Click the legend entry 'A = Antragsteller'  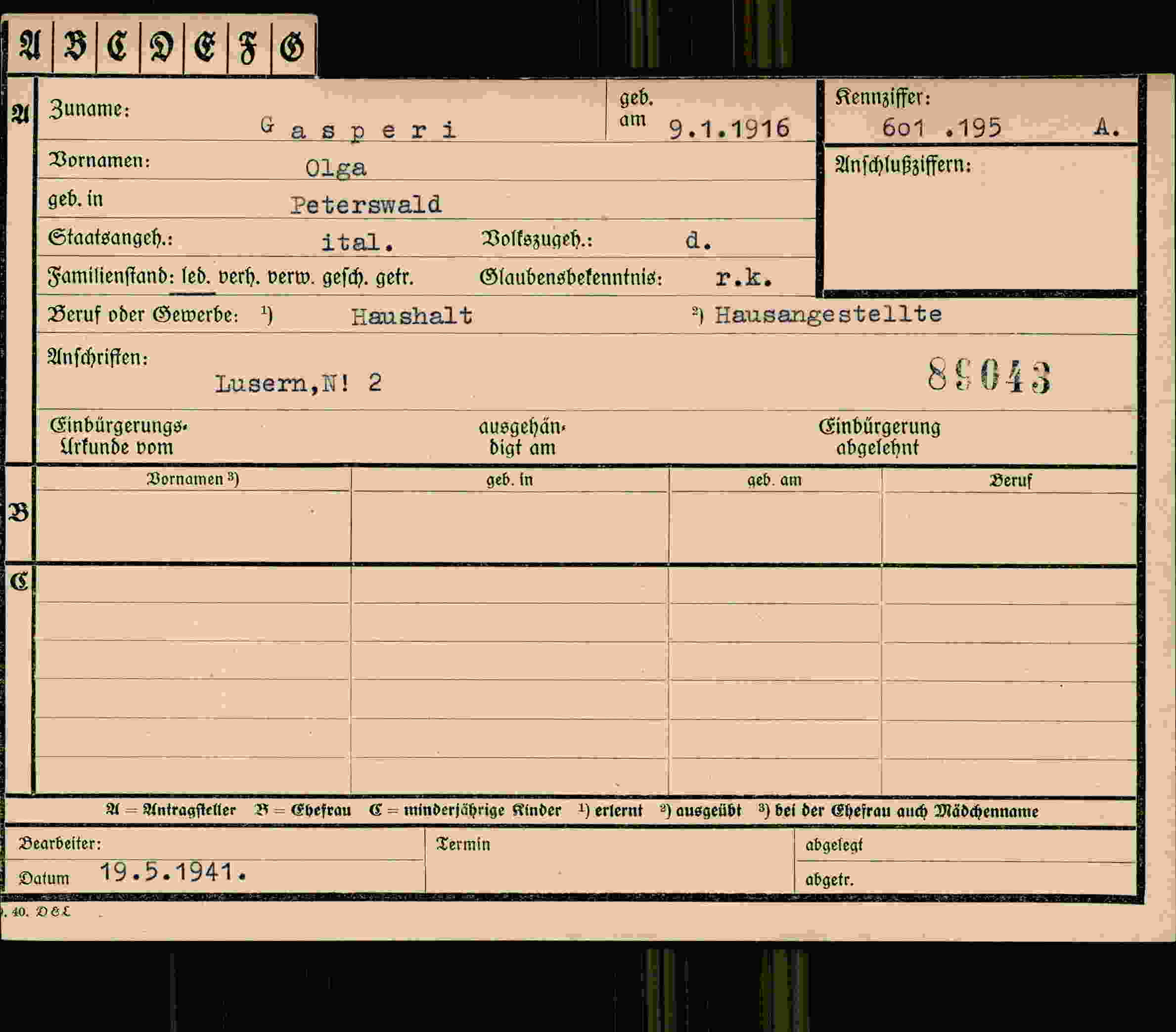click(x=171, y=810)
